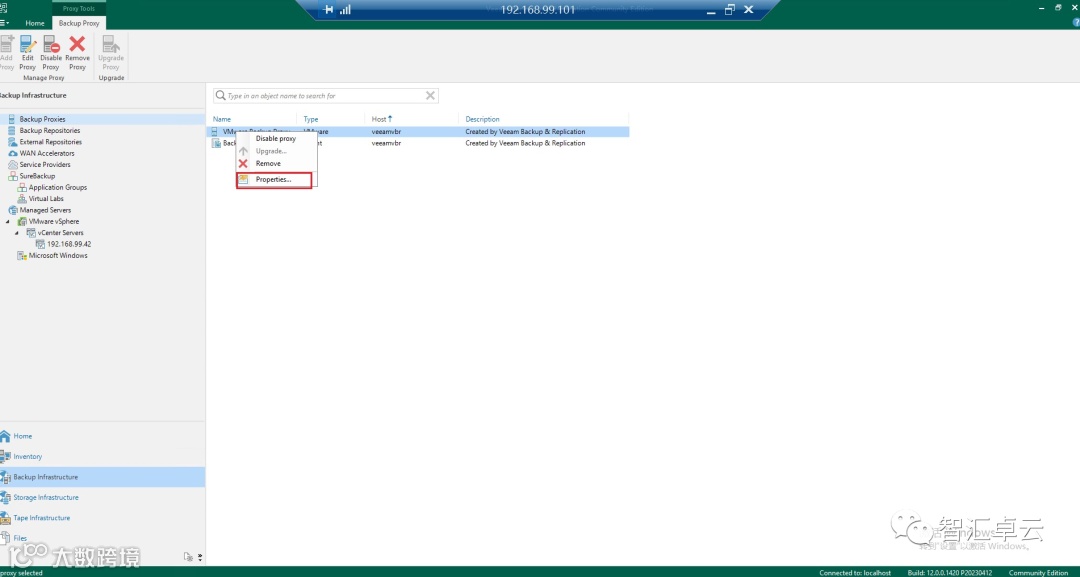Click the Home house icon in navigation
Screen dimensions: 1080x577
(6, 436)
